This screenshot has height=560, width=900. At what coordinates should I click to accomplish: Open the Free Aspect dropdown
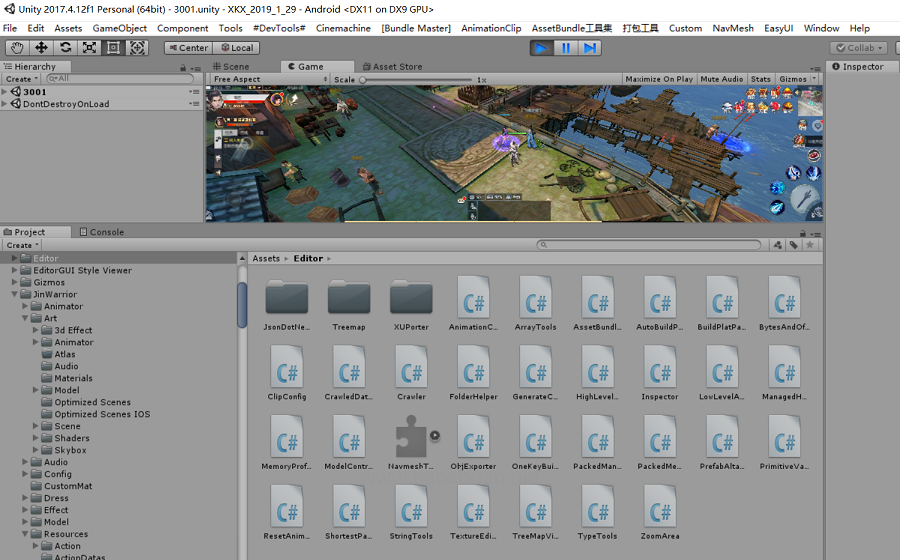(270, 79)
